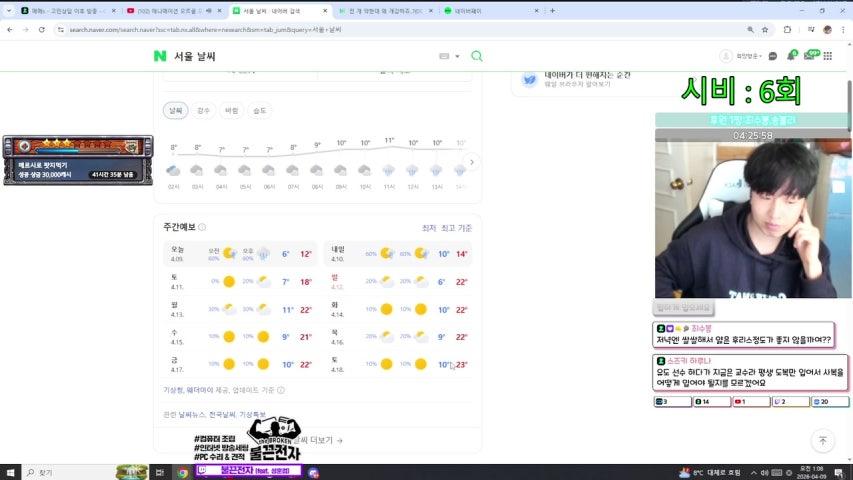Open the 전국날씨 related link

pyautogui.click(x=222, y=415)
